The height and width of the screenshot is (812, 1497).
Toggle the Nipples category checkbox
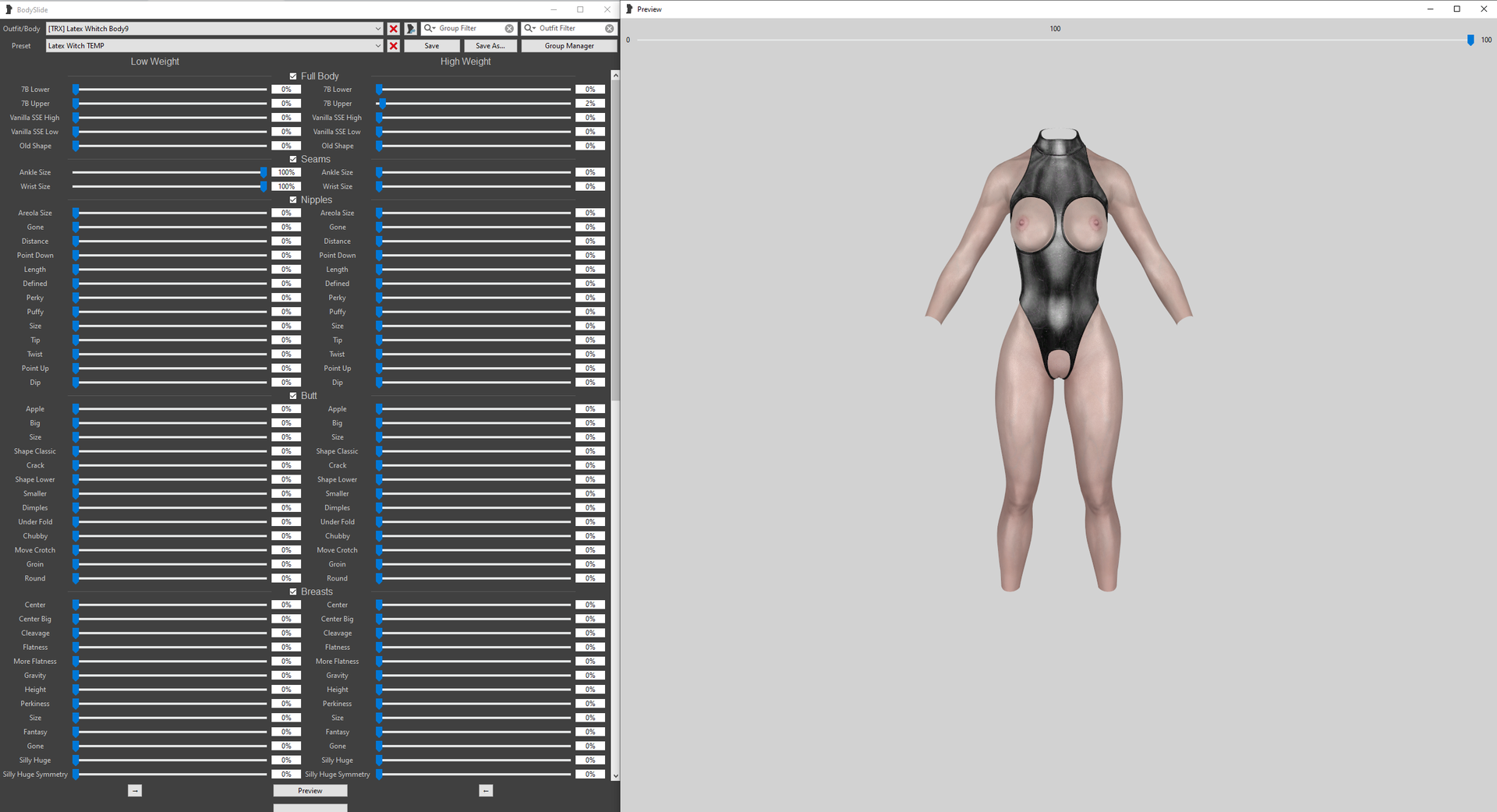pyautogui.click(x=293, y=200)
